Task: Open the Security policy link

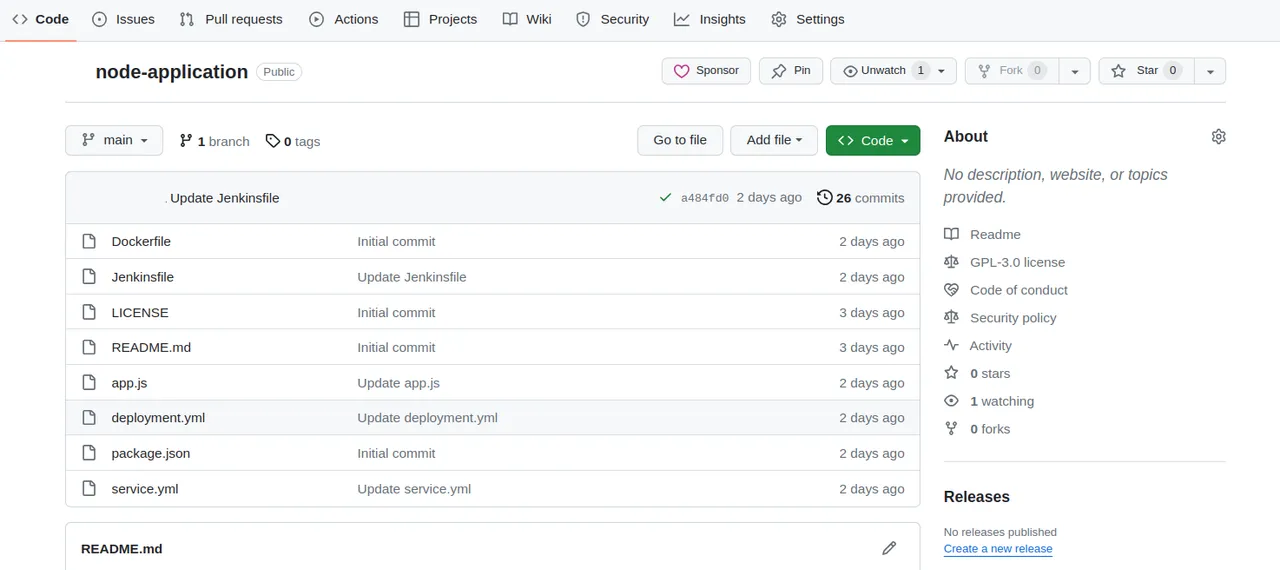Action: [1000, 318]
